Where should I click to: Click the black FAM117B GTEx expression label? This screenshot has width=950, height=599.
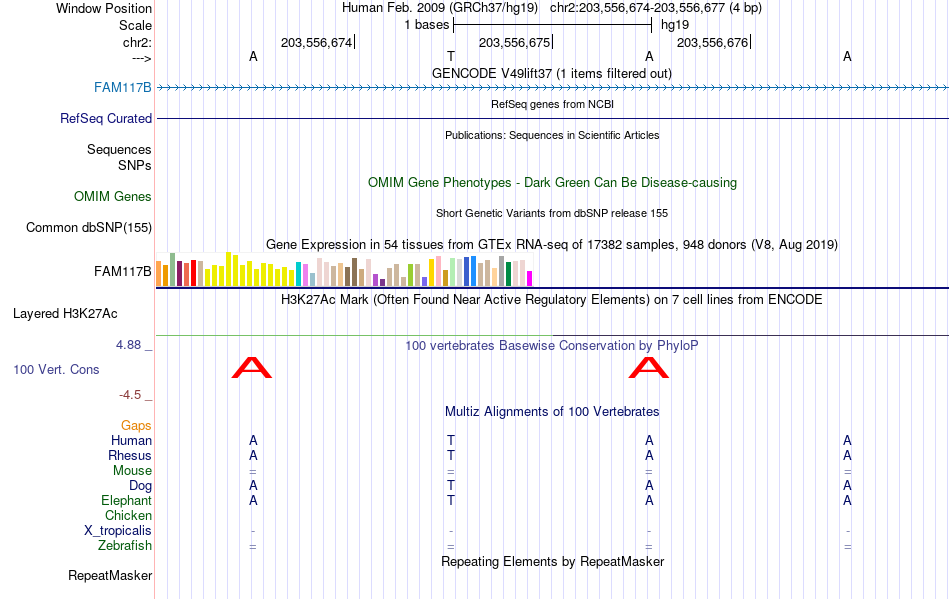click(122, 271)
